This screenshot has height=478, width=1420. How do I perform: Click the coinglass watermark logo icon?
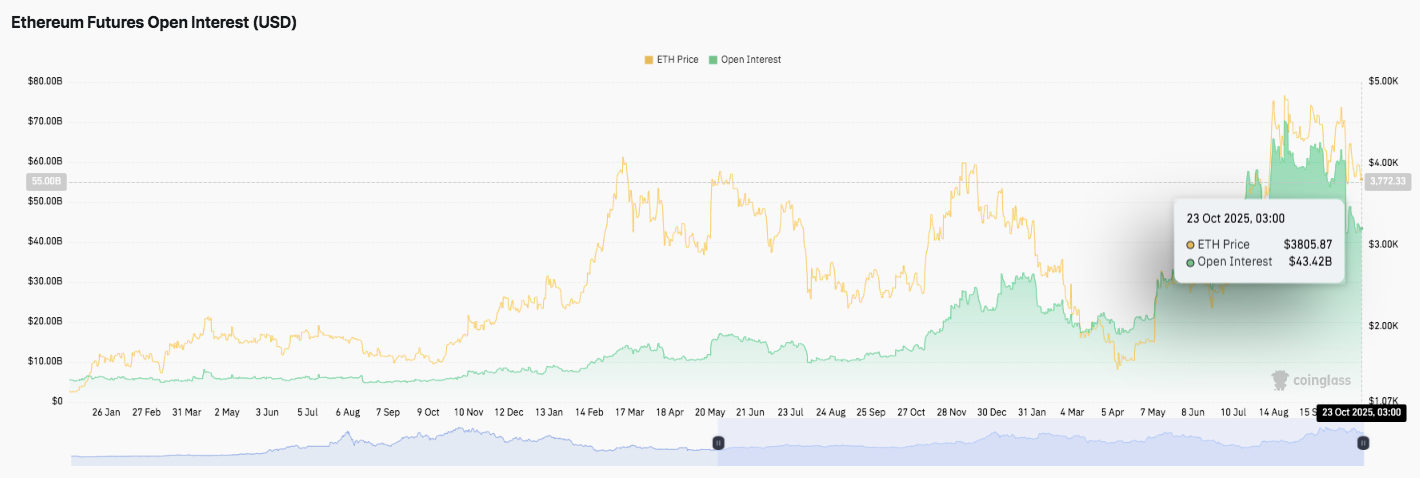point(1280,380)
